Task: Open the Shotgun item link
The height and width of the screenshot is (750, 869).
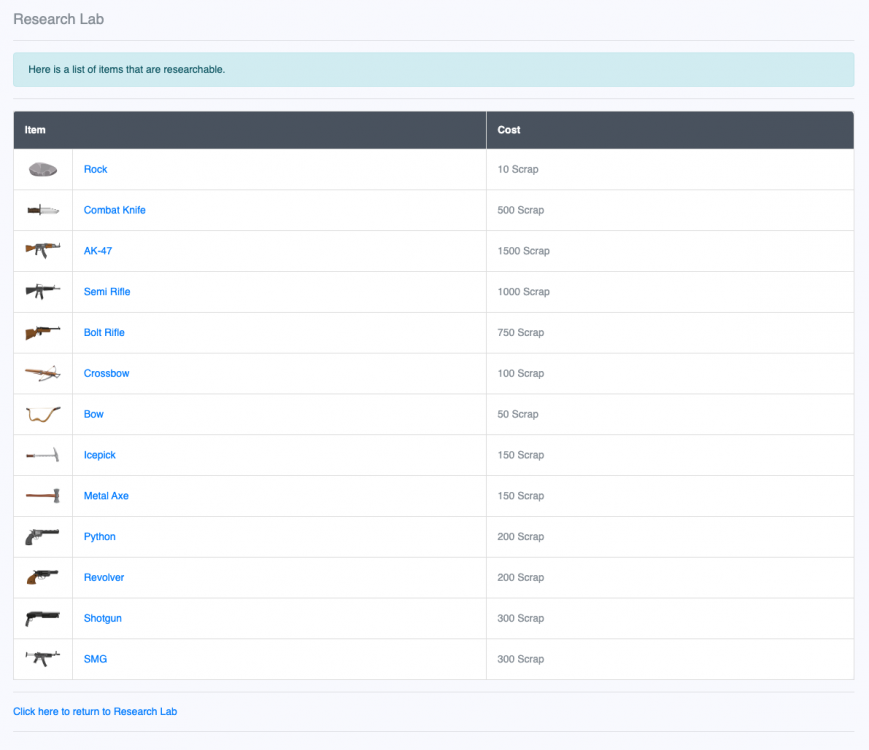Action: point(102,619)
